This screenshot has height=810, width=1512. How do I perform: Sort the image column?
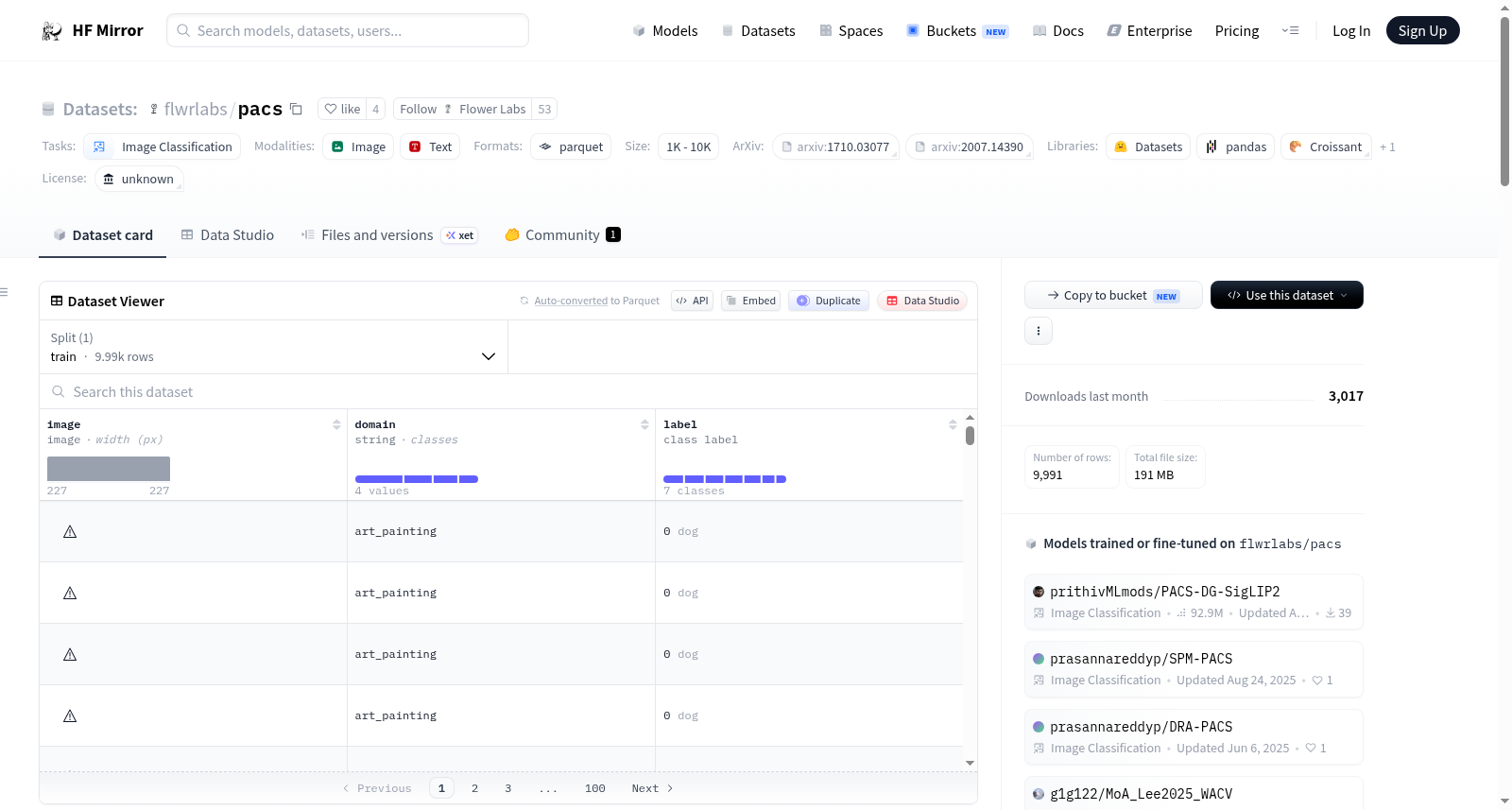pyautogui.click(x=336, y=425)
